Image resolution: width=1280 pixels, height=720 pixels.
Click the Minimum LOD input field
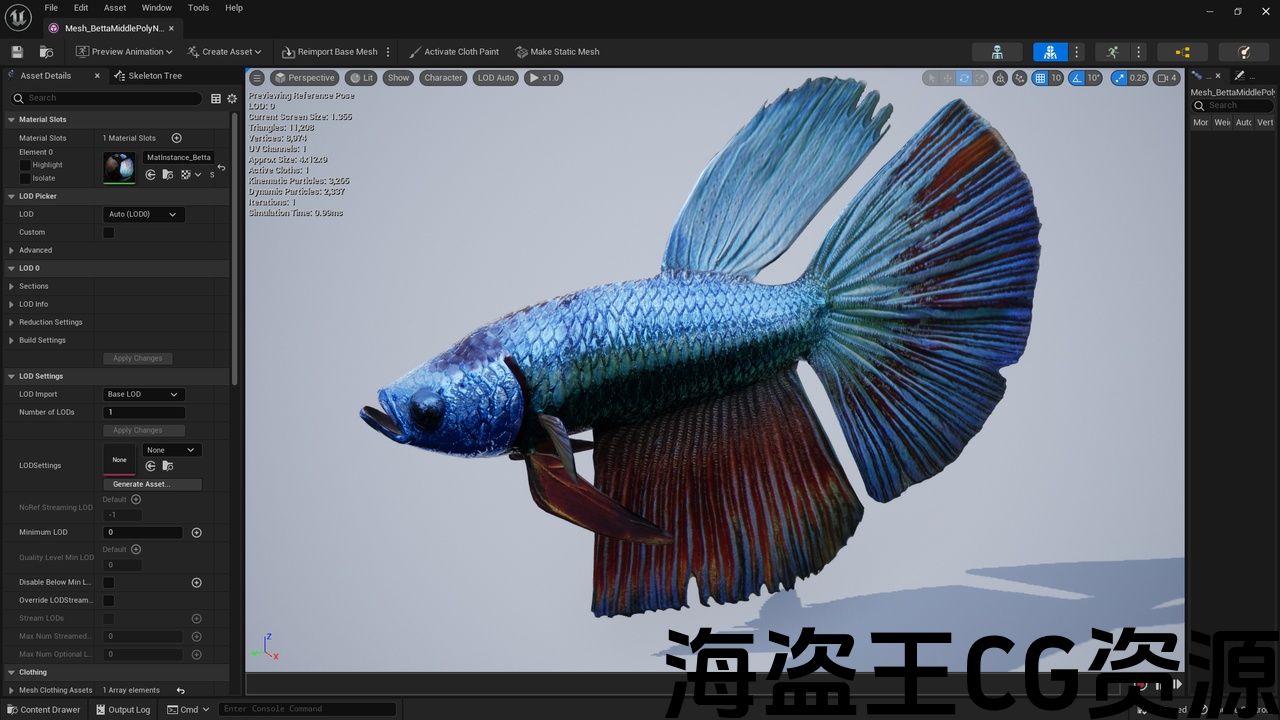(143, 533)
